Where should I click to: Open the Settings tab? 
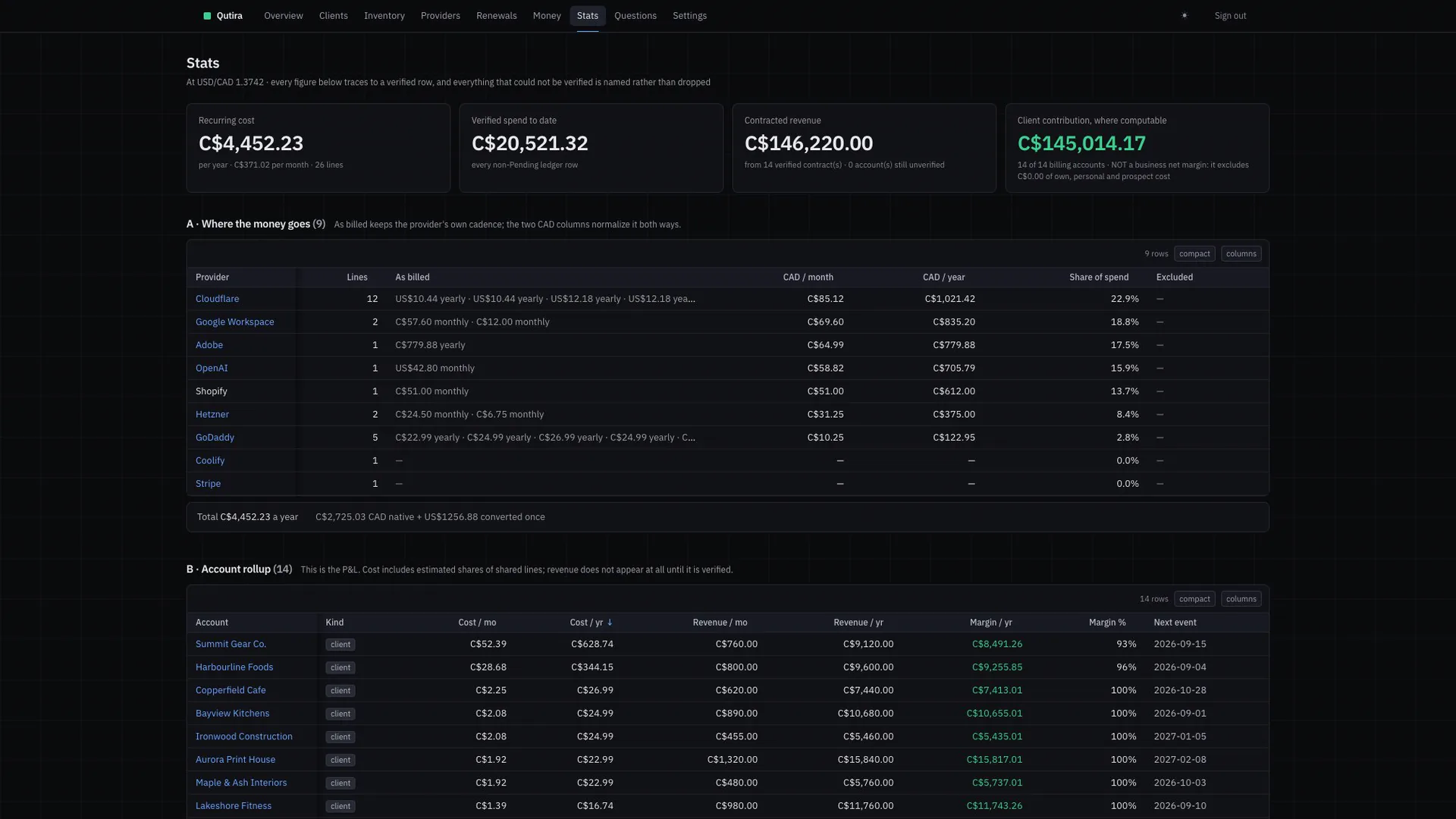tap(690, 16)
